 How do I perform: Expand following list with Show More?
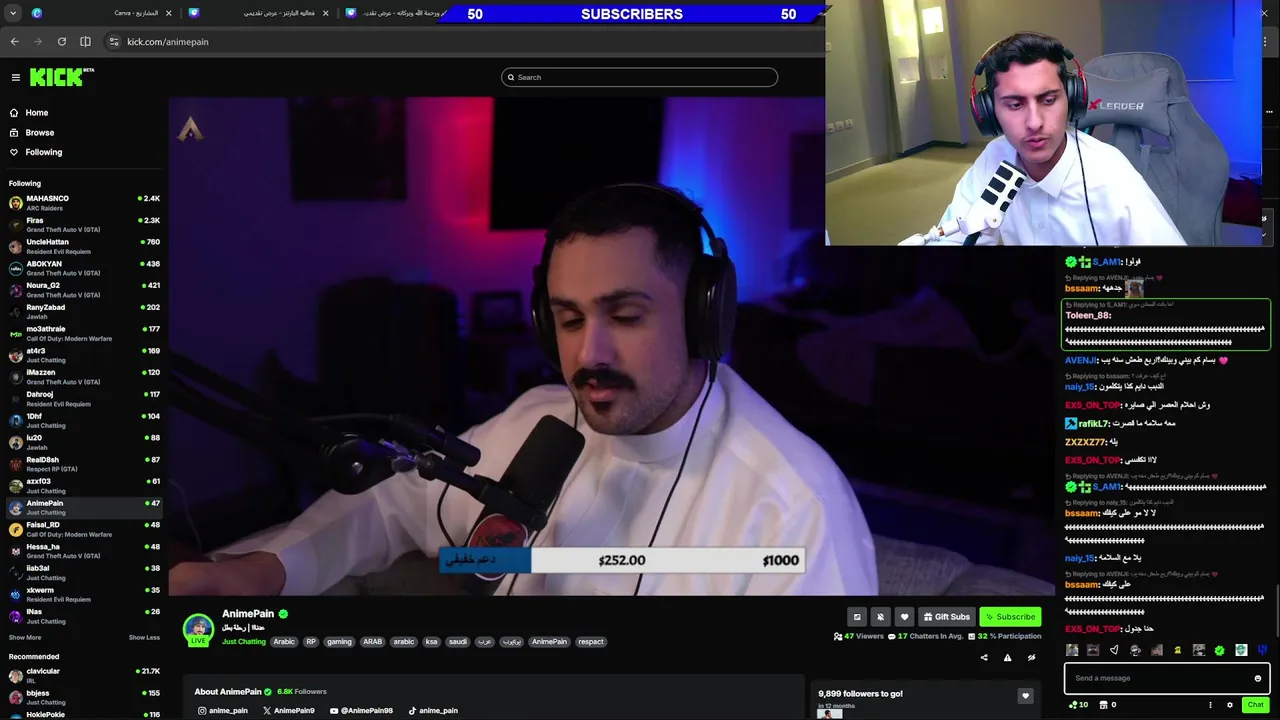click(25, 637)
